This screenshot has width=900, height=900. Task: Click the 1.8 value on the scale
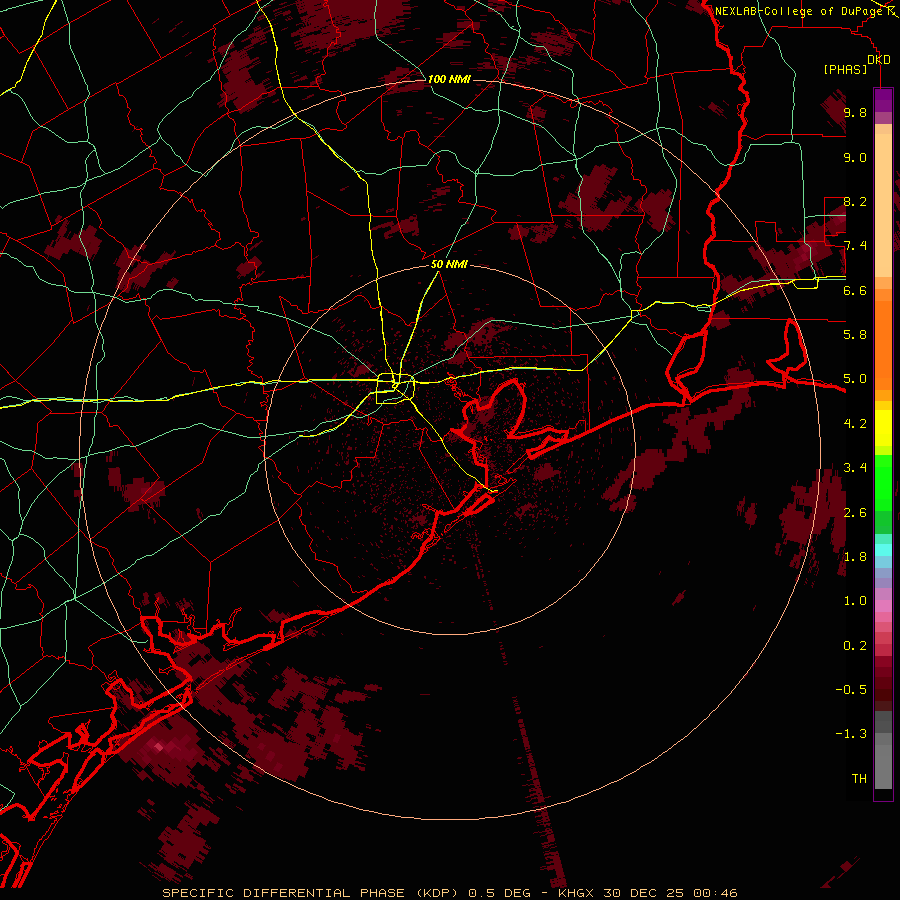pos(855,557)
